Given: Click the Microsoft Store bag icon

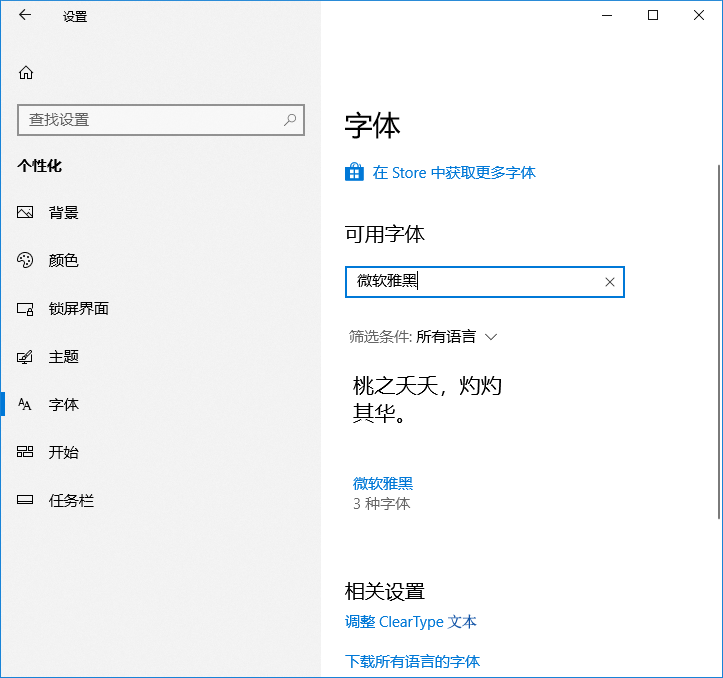Looking at the screenshot, I should (x=354, y=172).
